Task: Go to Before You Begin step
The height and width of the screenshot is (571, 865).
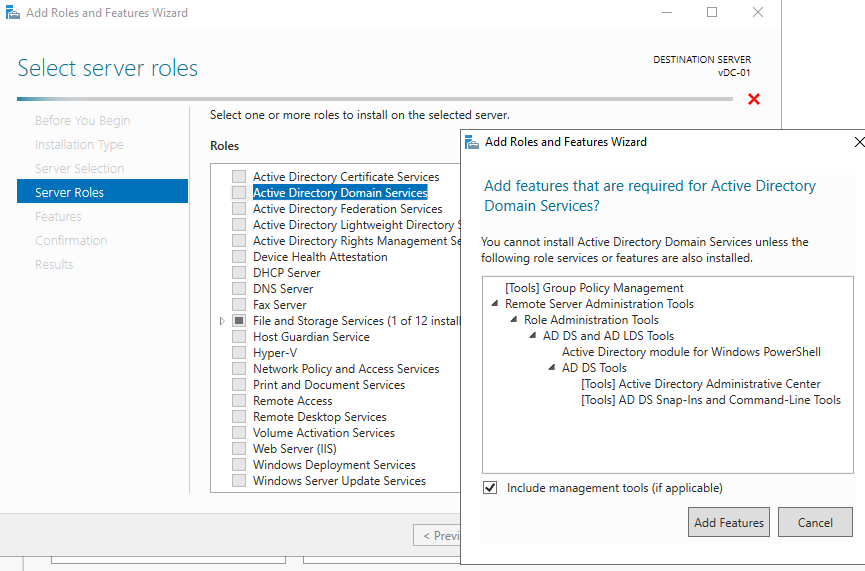Action: pos(83,120)
